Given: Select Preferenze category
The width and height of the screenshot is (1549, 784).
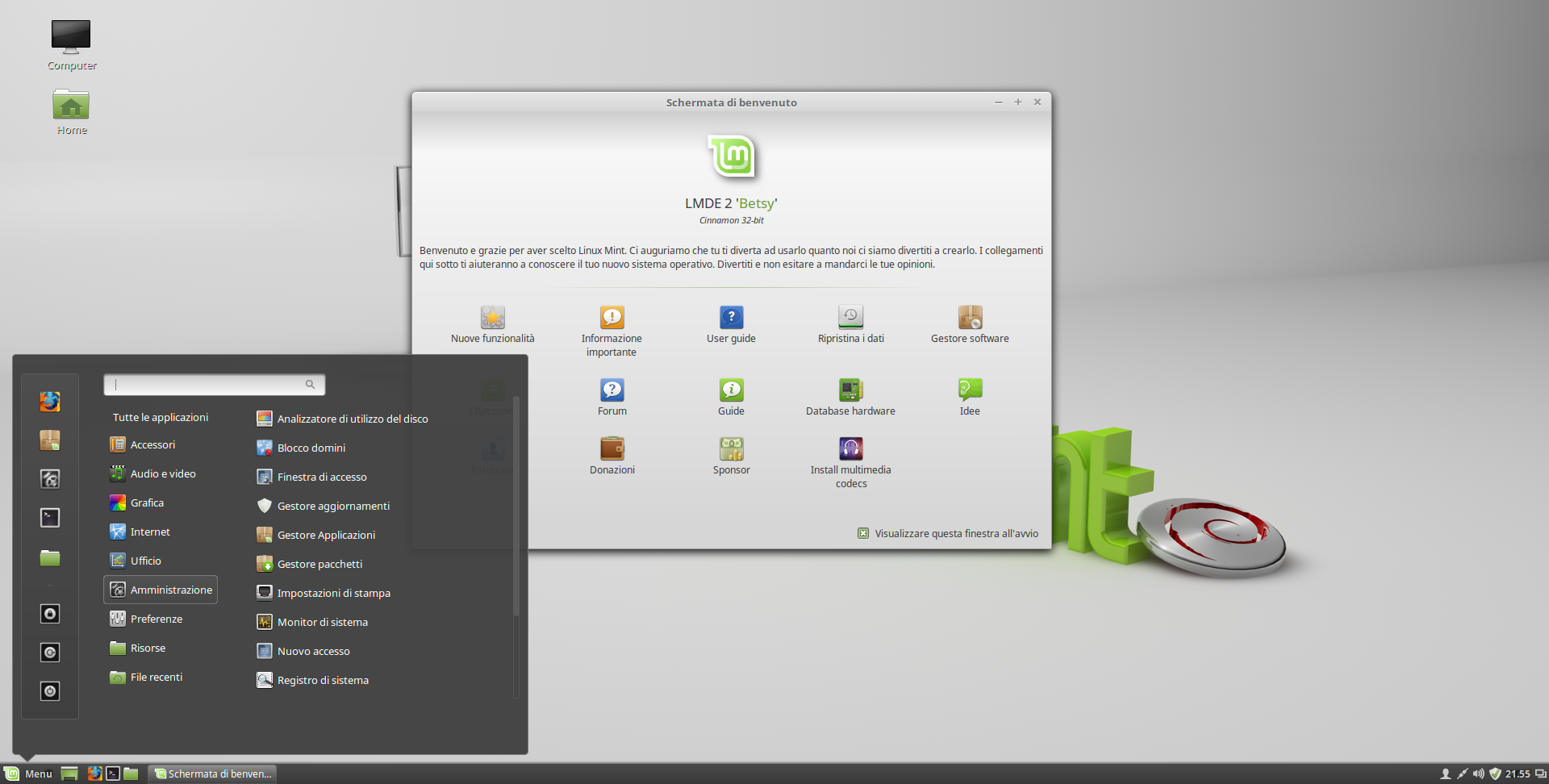Looking at the screenshot, I should pyautogui.click(x=161, y=619).
